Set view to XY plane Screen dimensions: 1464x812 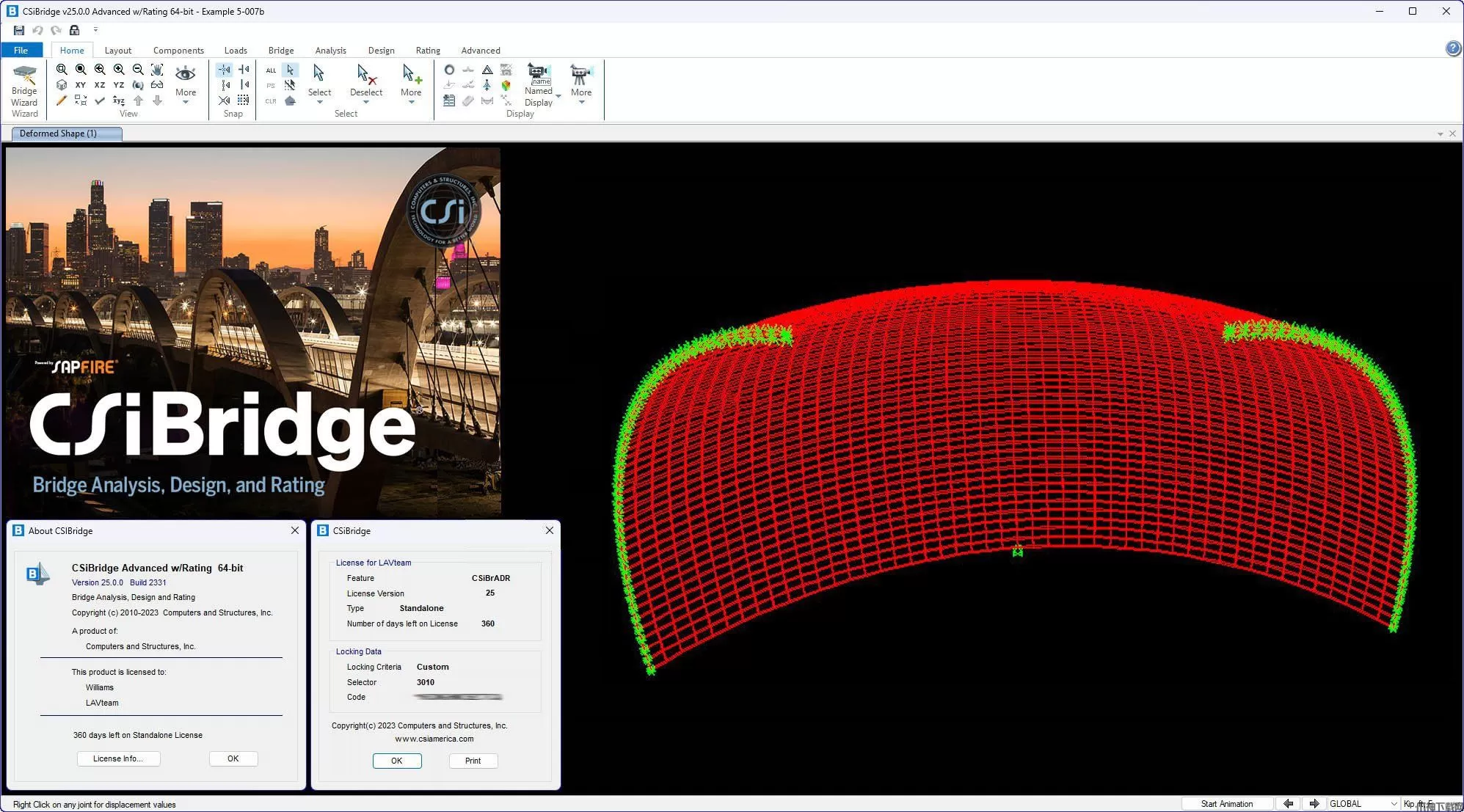81,85
